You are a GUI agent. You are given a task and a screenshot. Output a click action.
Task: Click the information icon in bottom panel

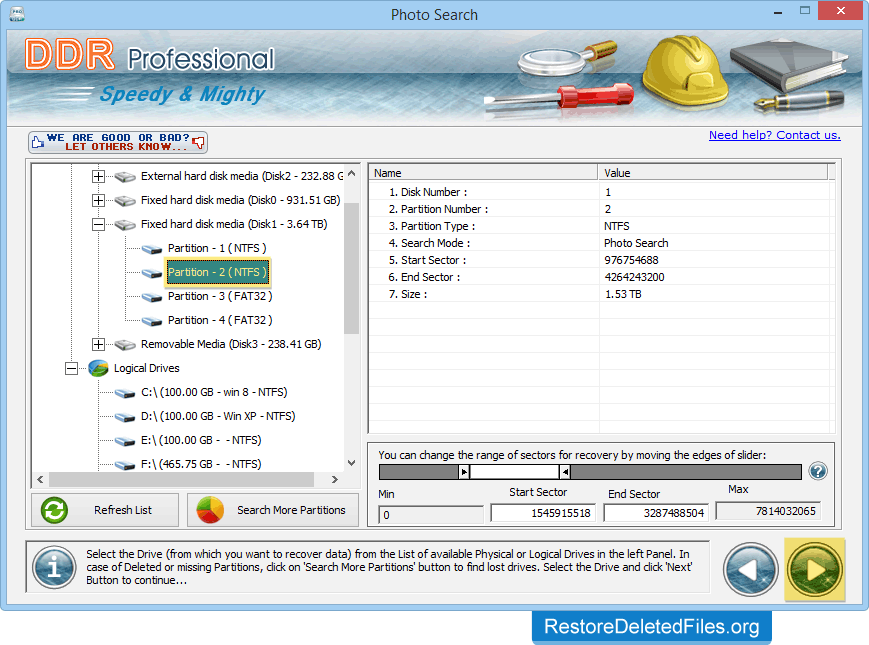pyautogui.click(x=54, y=567)
